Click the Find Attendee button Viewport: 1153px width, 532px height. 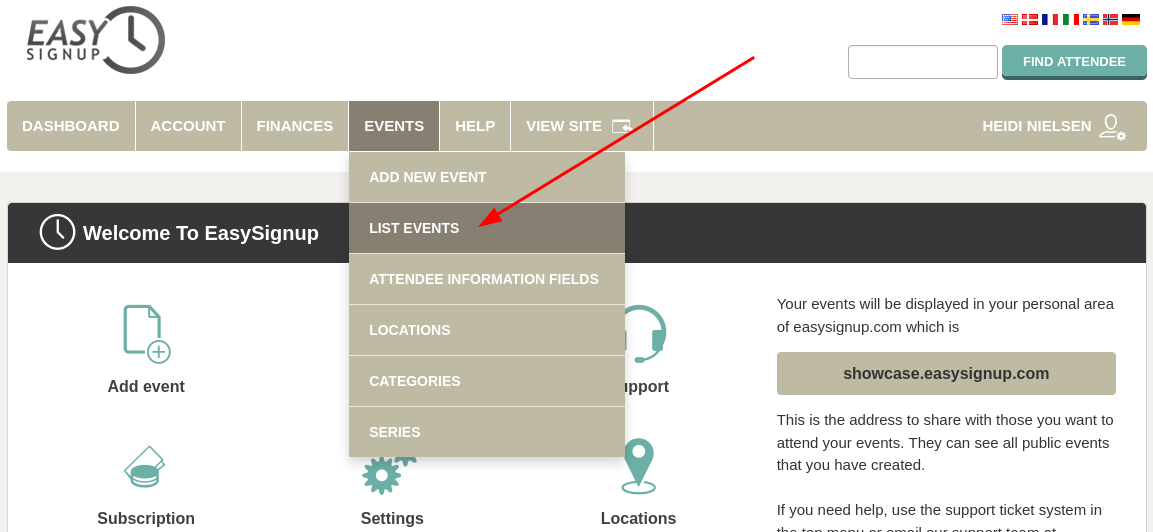(1074, 62)
